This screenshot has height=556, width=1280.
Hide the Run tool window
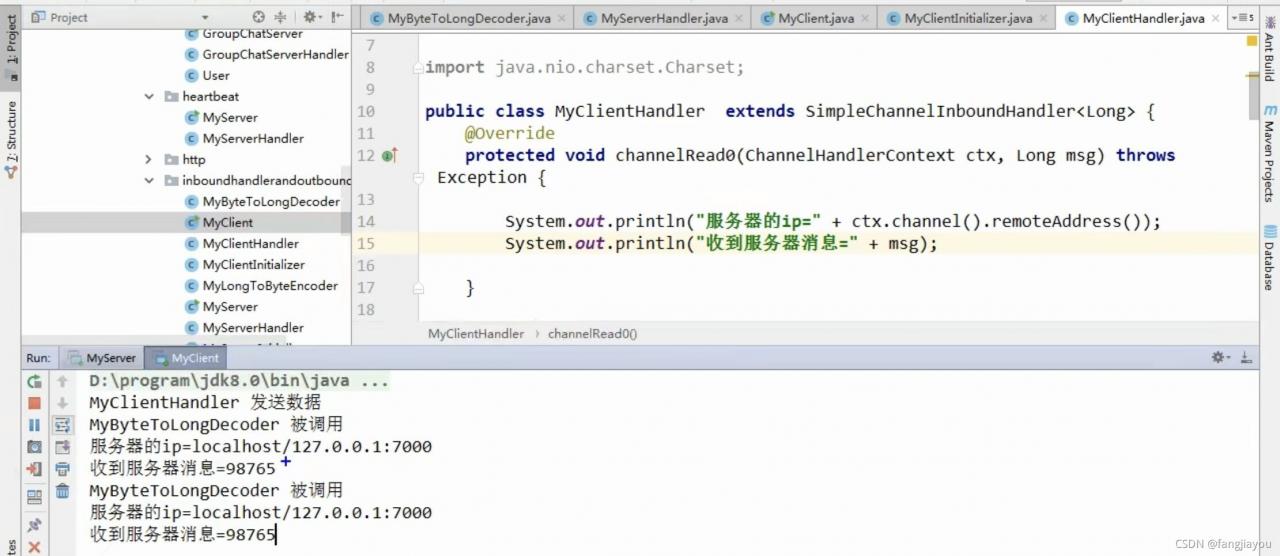(1246, 357)
